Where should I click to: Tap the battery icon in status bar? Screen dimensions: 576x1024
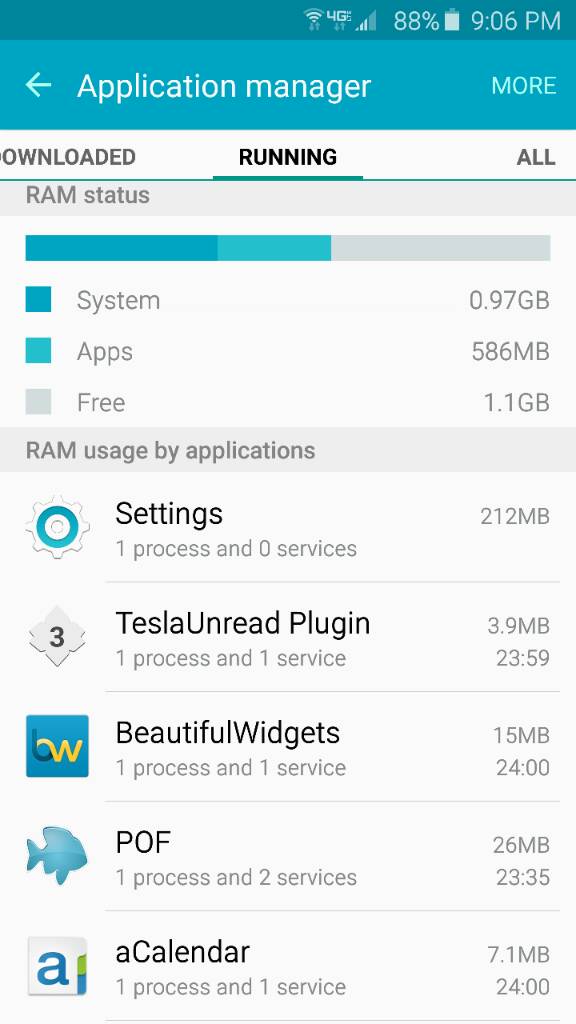(452, 21)
